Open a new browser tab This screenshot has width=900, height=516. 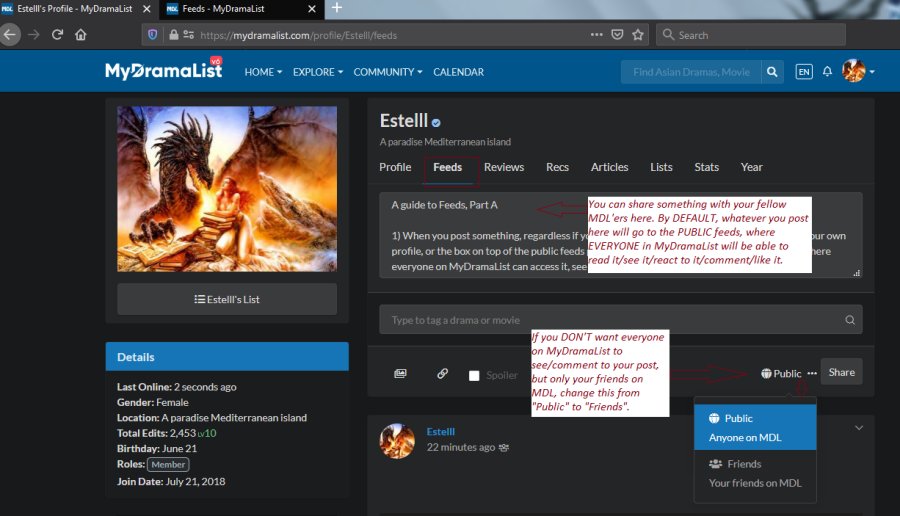[337, 8]
